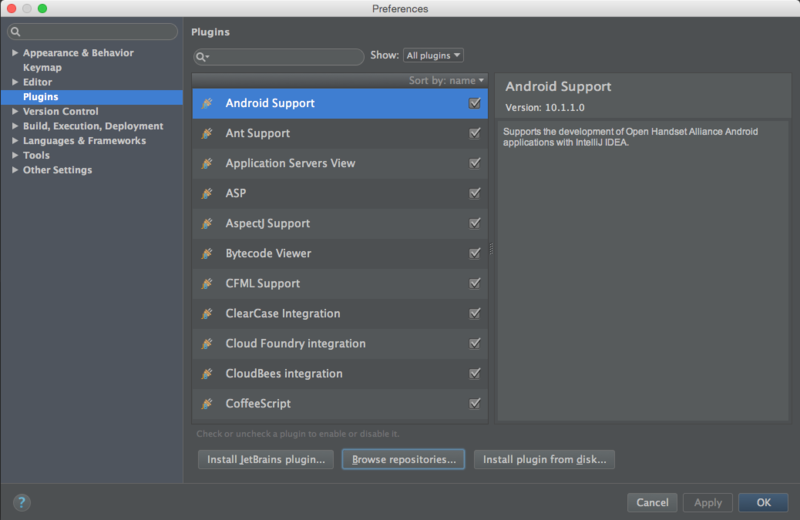The image size is (800, 520).
Task: Click the CoffeeScript plugin icon
Action: tap(207, 404)
